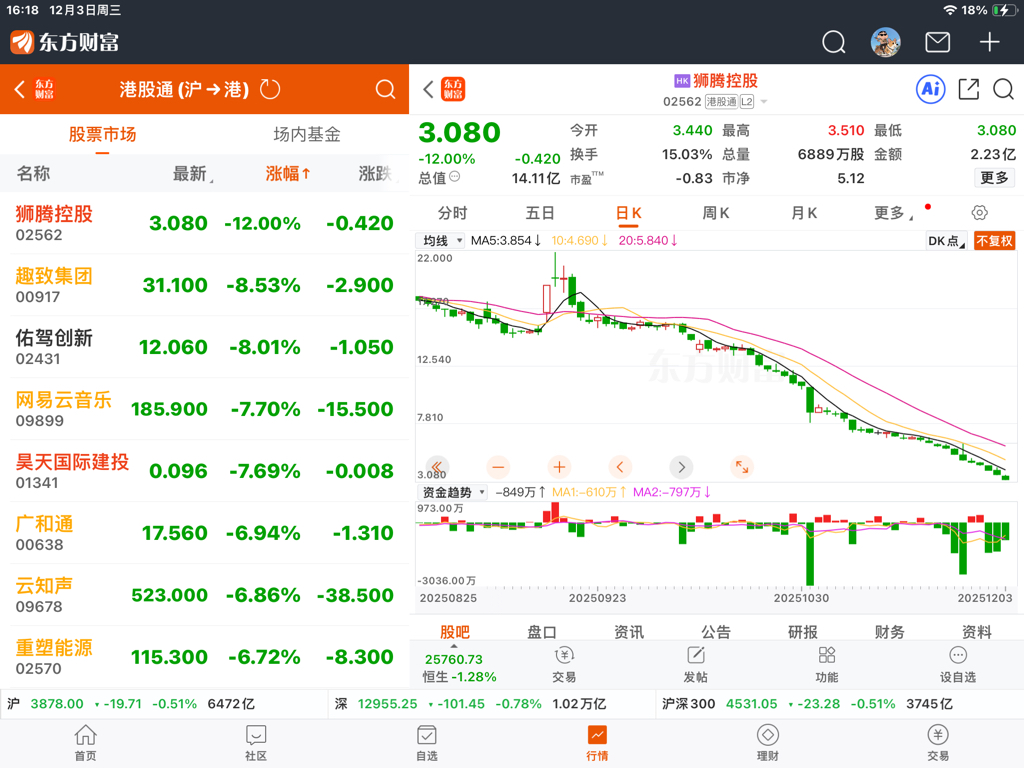The image size is (1024, 768).
Task: Open 交易 trade action icon
Action: [x=564, y=664]
